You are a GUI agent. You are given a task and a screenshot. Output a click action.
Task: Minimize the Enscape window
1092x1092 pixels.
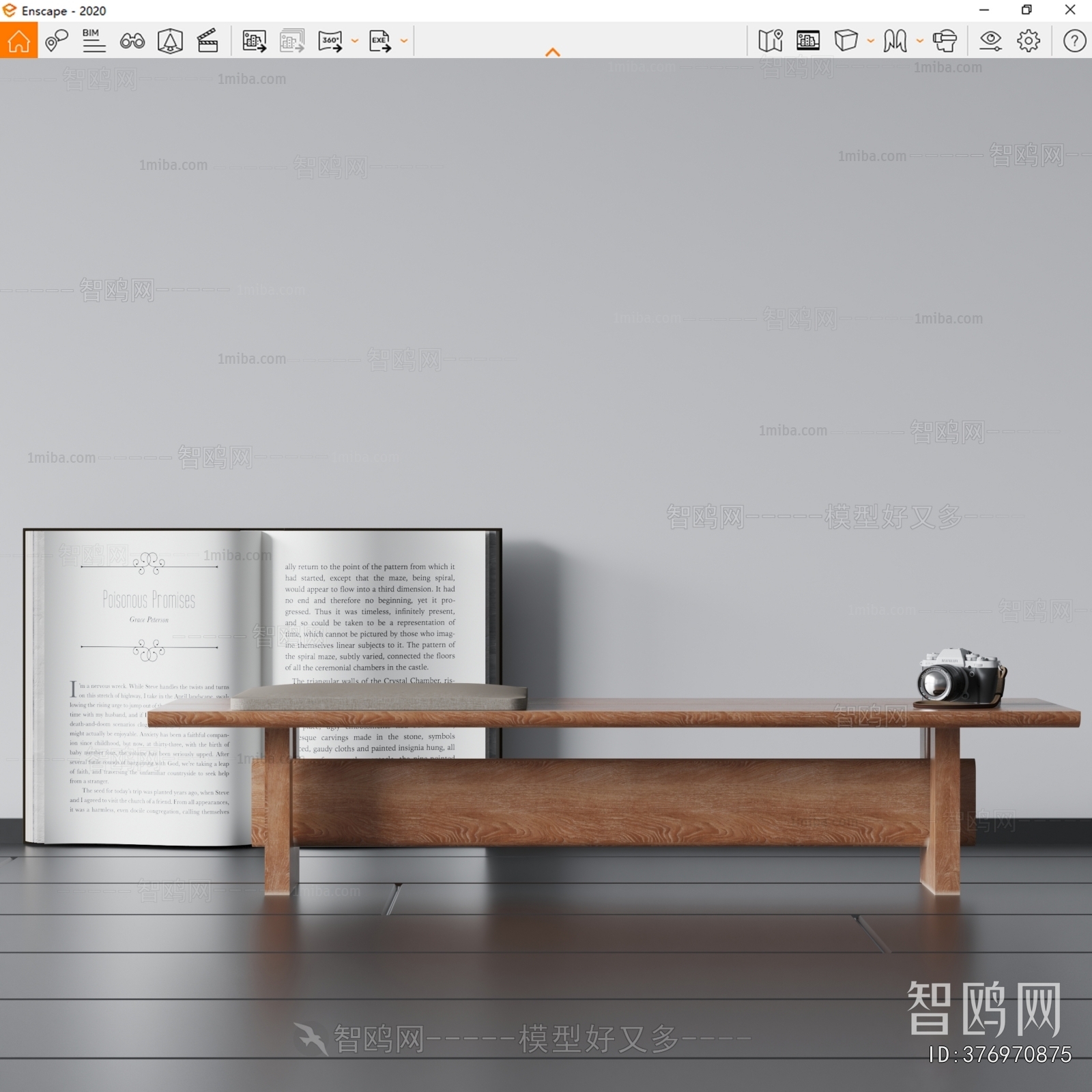click(x=984, y=10)
